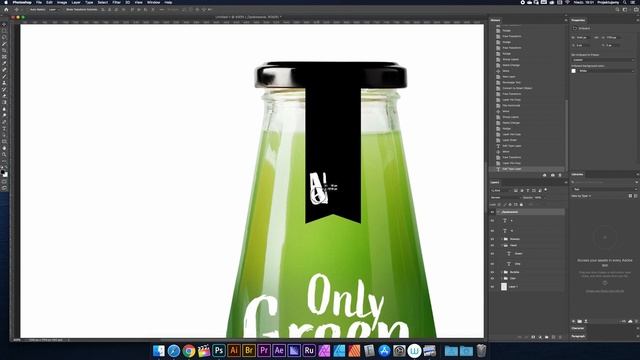Create a new snapshot in History panel
The image size is (640, 360).
tap(553, 175)
